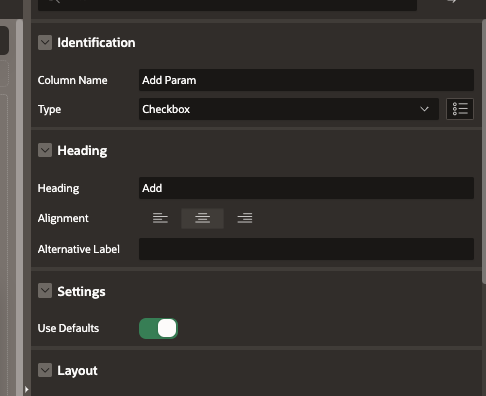The width and height of the screenshot is (486, 396).
Task: Collapse the Identification section
Action: pos(45,43)
